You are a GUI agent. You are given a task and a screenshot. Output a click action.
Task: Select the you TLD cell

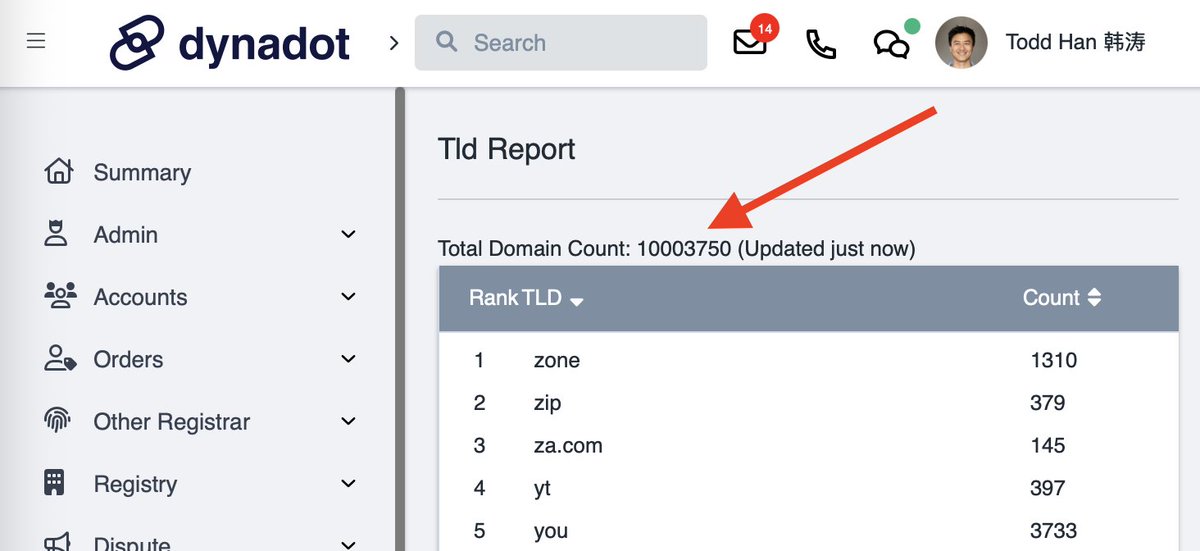(551, 532)
